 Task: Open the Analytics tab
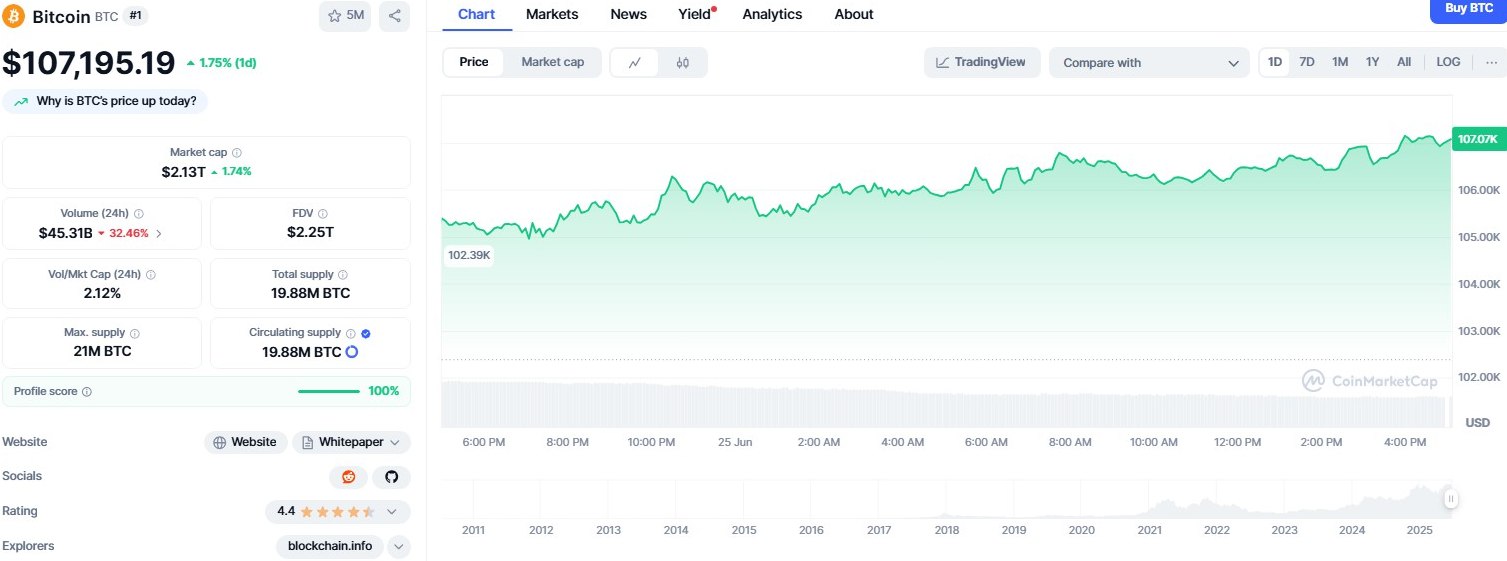[772, 14]
